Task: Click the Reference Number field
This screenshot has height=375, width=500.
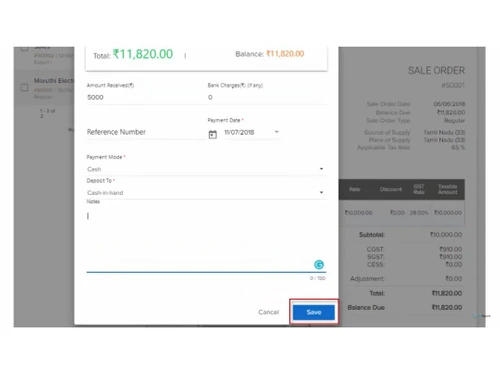Action: [145, 132]
